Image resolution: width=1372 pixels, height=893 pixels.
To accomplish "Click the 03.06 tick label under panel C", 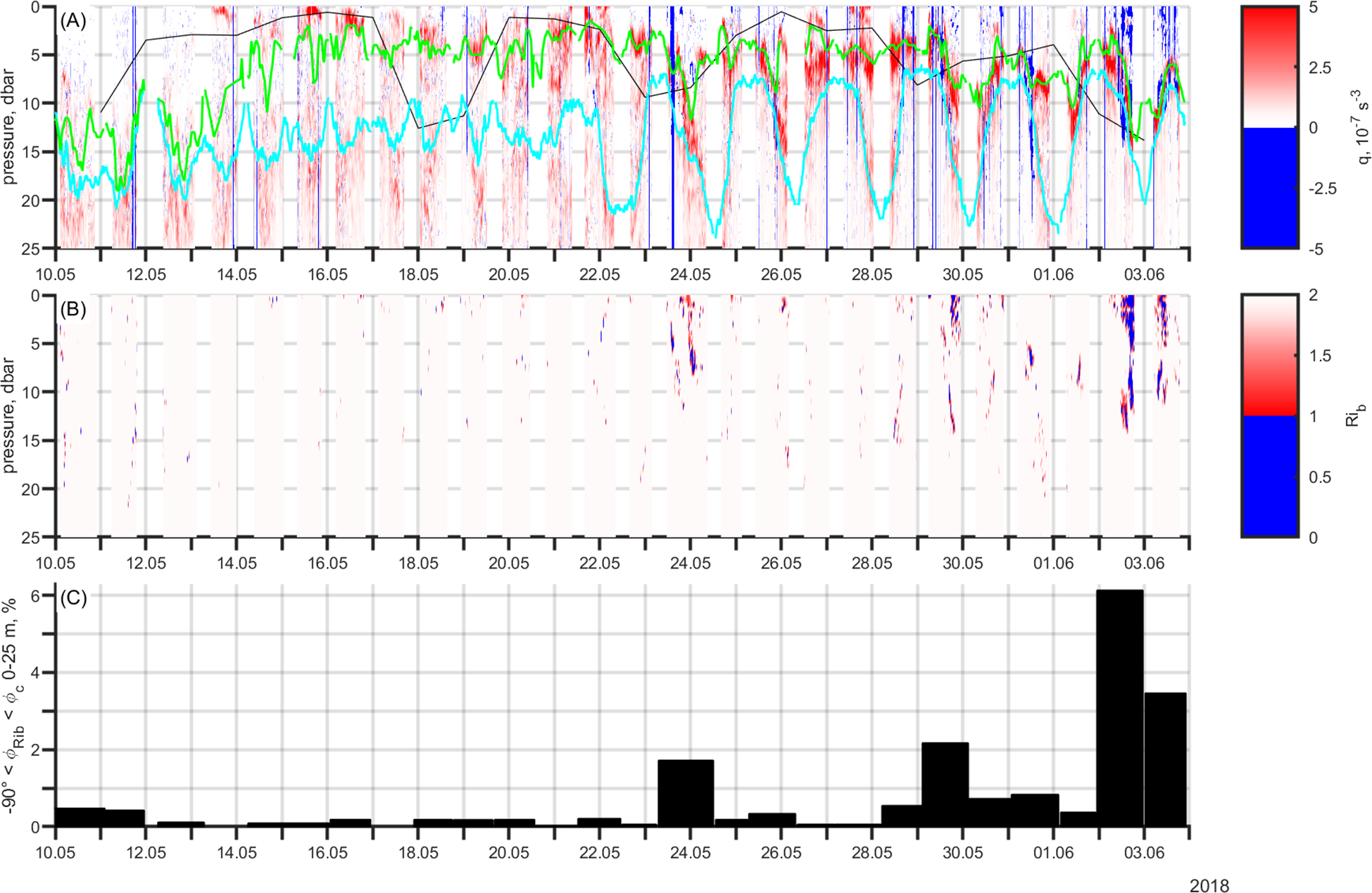I will [x=1143, y=854].
